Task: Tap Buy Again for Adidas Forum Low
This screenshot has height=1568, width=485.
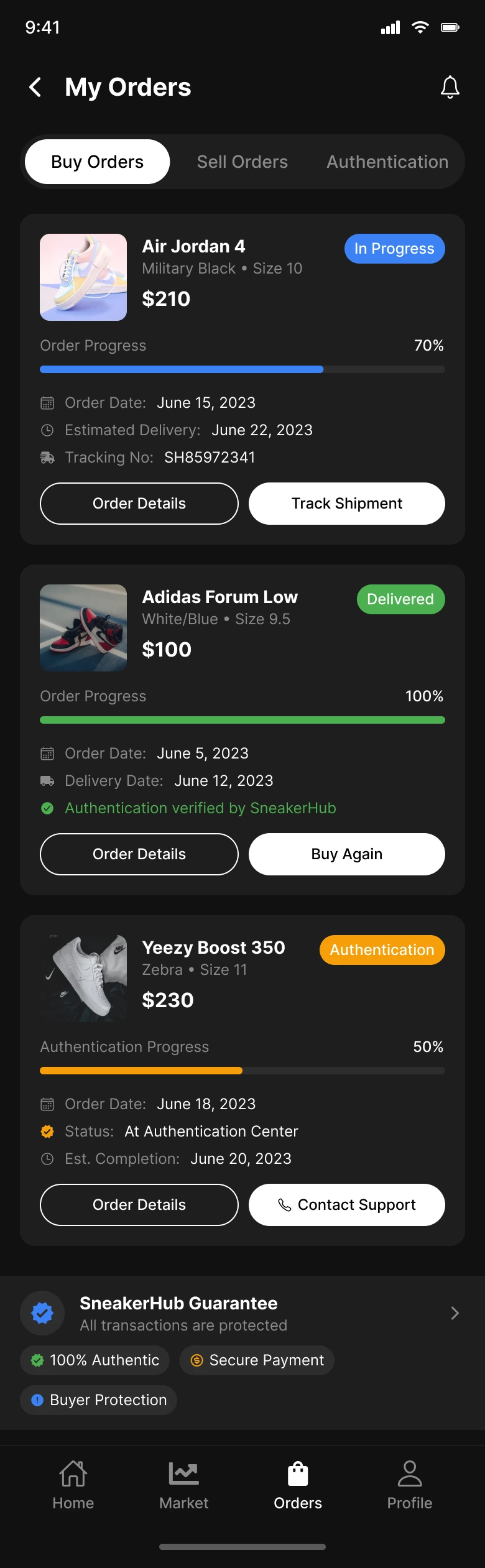Action: [347, 854]
